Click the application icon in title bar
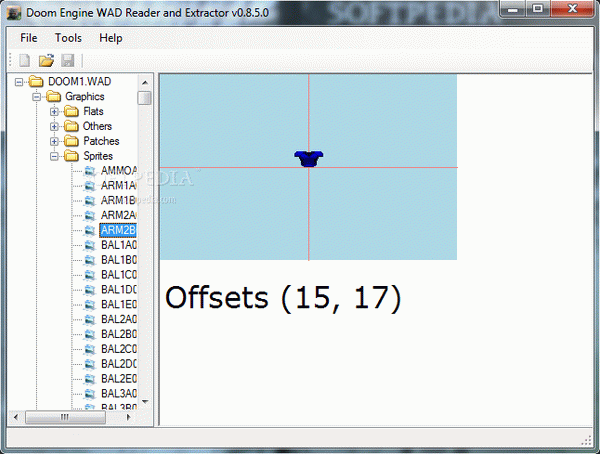The height and width of the screenshot is (454, 600). click(x=14, y=13)
